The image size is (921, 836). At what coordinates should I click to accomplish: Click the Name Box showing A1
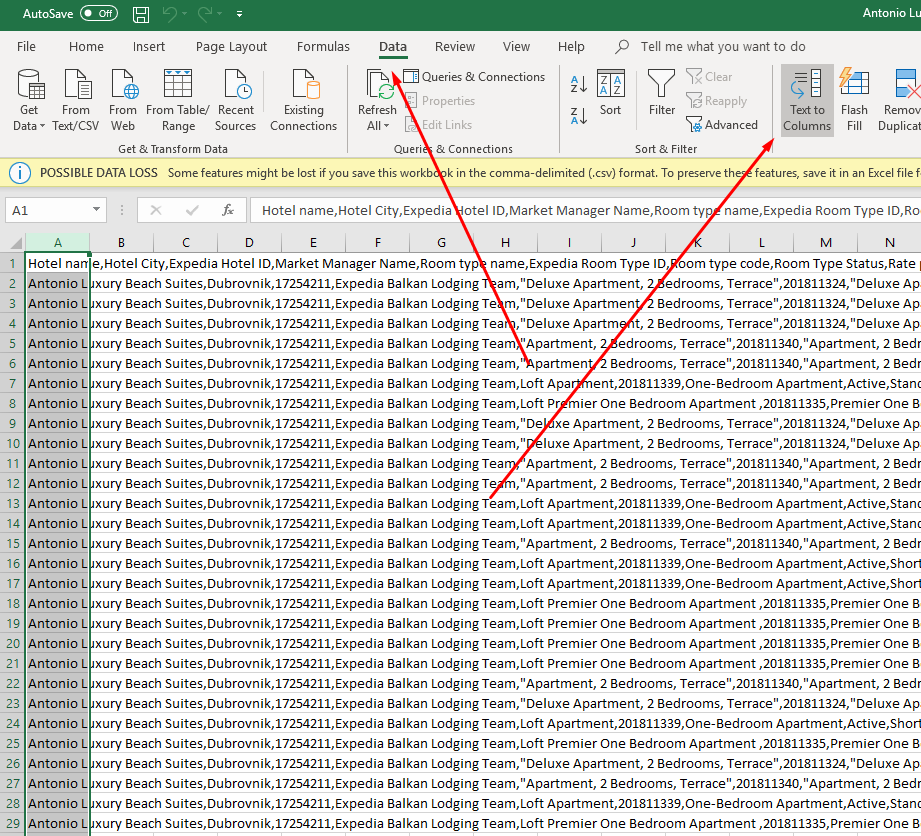click(47, 210)
